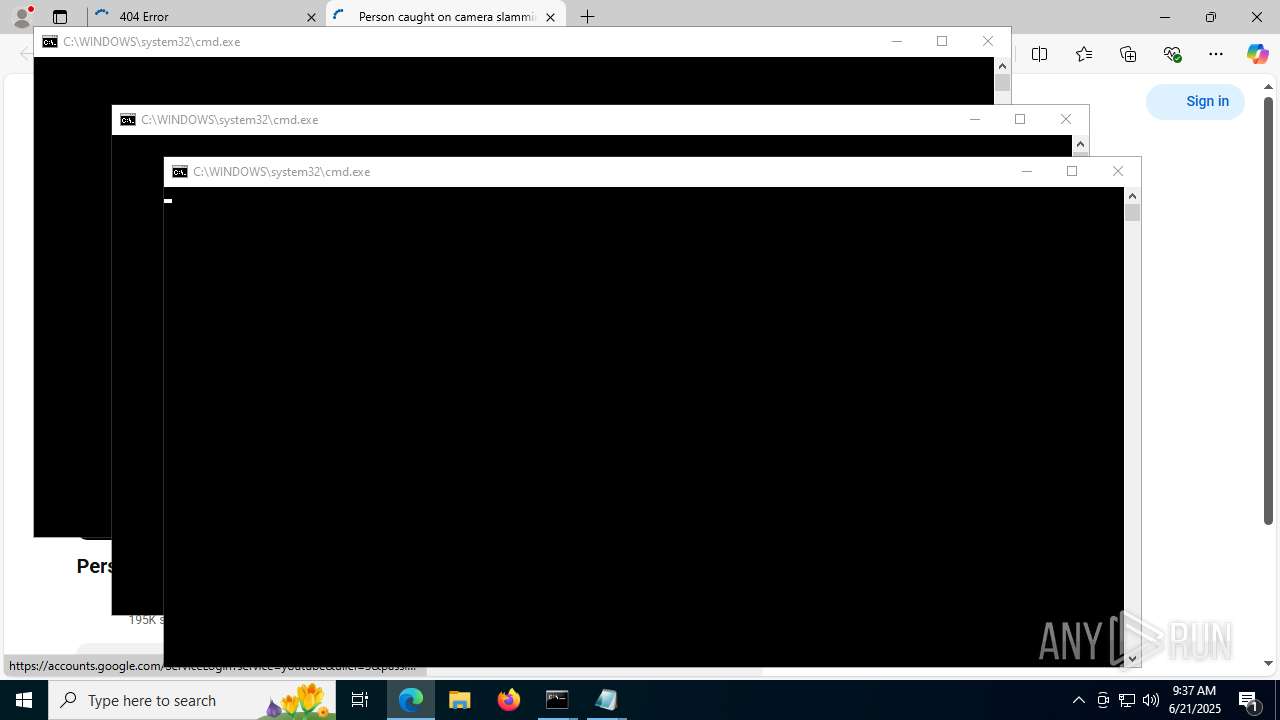1280x720 pixels.
Task: Open Firefox from the taskbar
Action: (x=509, y=700)
